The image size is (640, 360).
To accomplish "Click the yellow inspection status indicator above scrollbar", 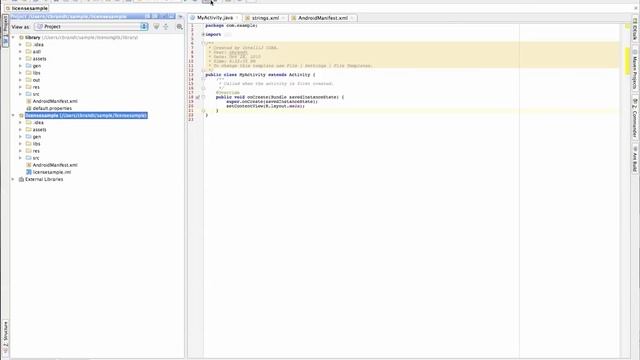I will (628, 26).
